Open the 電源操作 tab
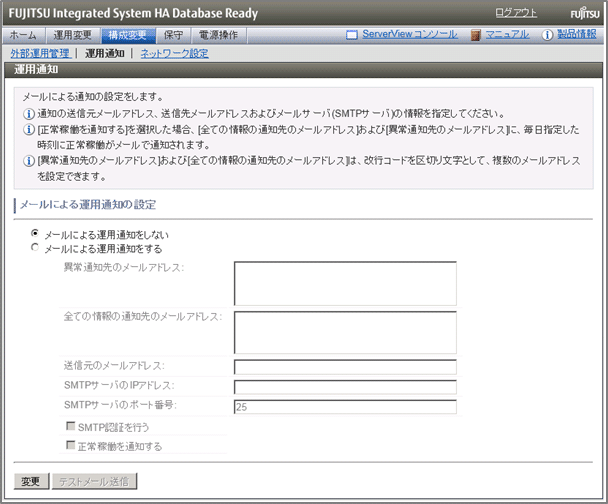 click(218, 35)
